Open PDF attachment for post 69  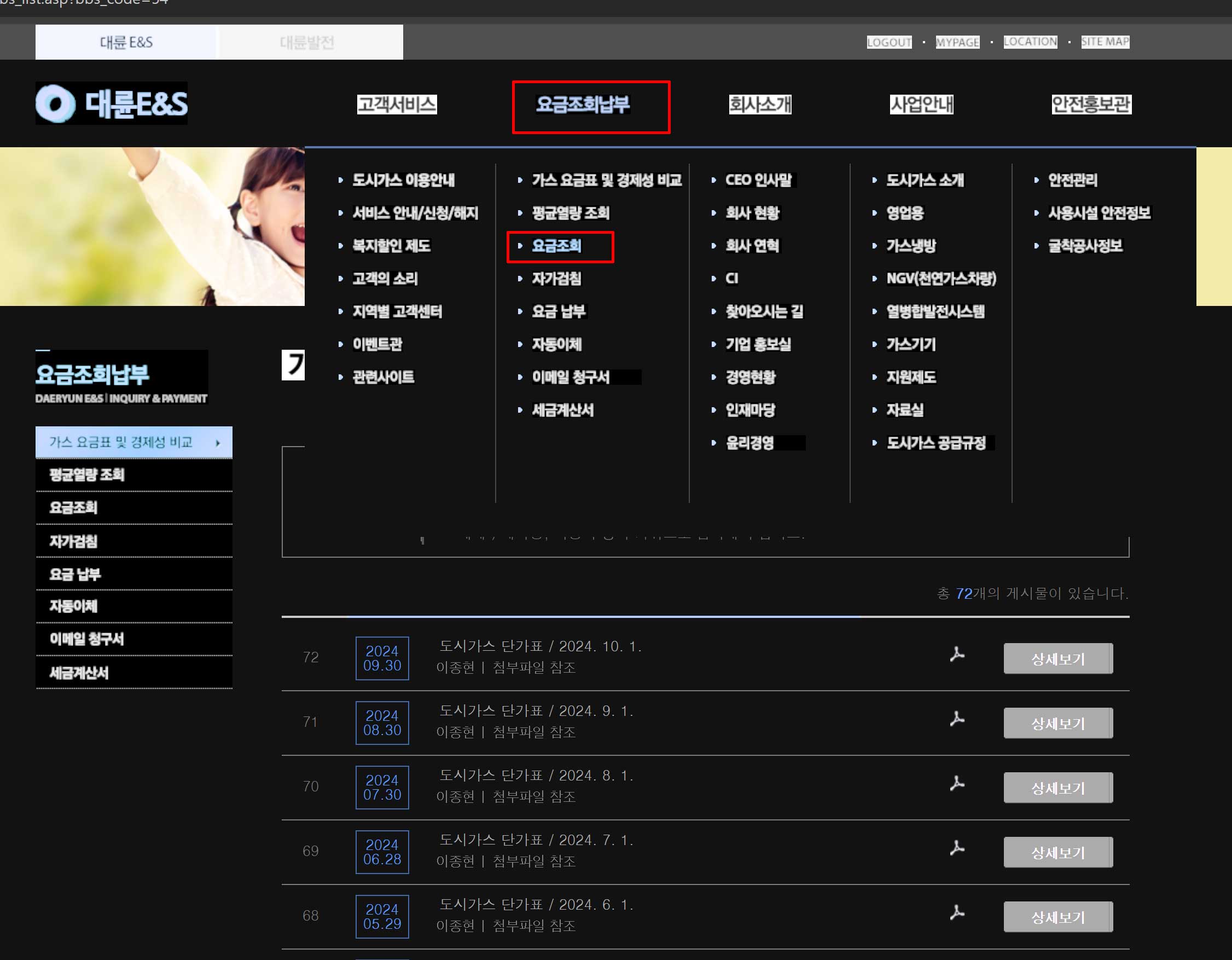[957, 848]
